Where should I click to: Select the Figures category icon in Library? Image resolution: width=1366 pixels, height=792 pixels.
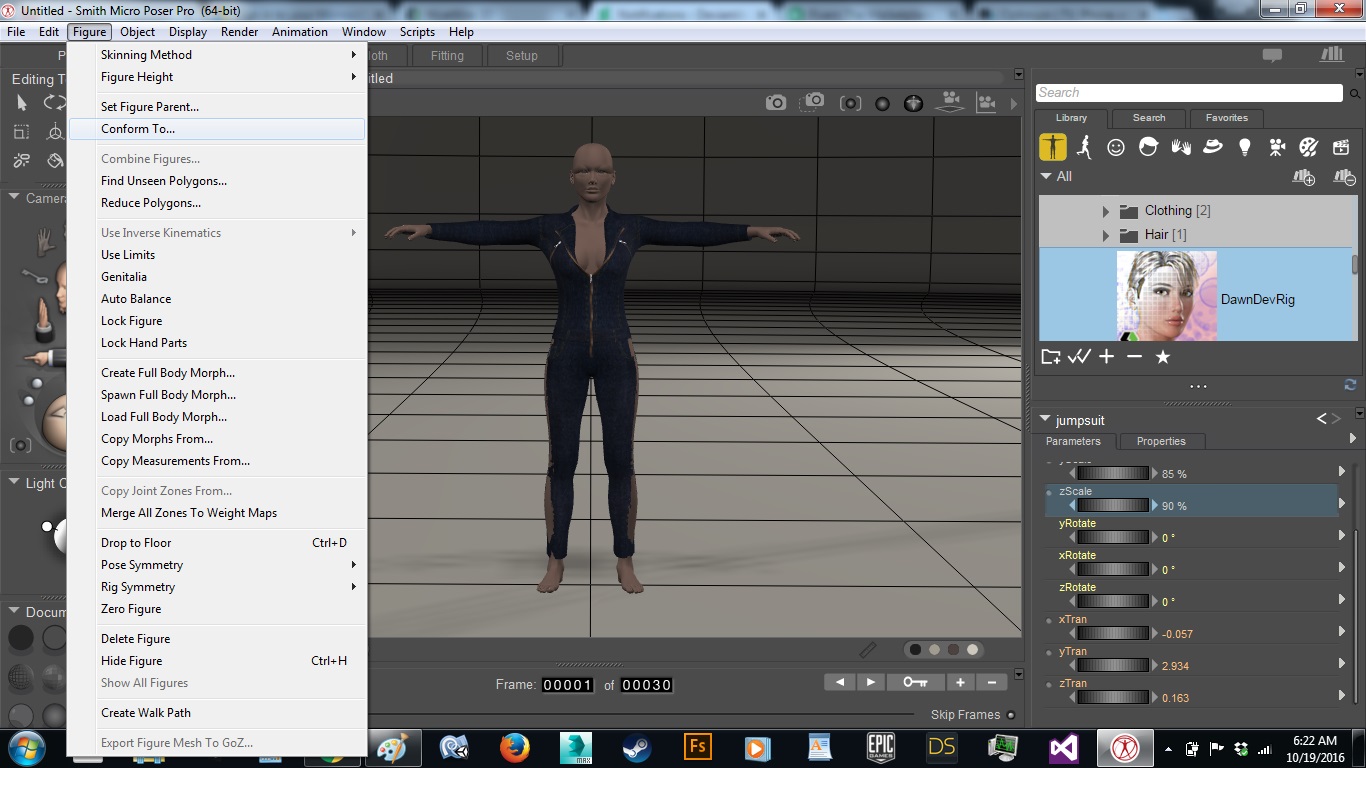point(1052,147)
